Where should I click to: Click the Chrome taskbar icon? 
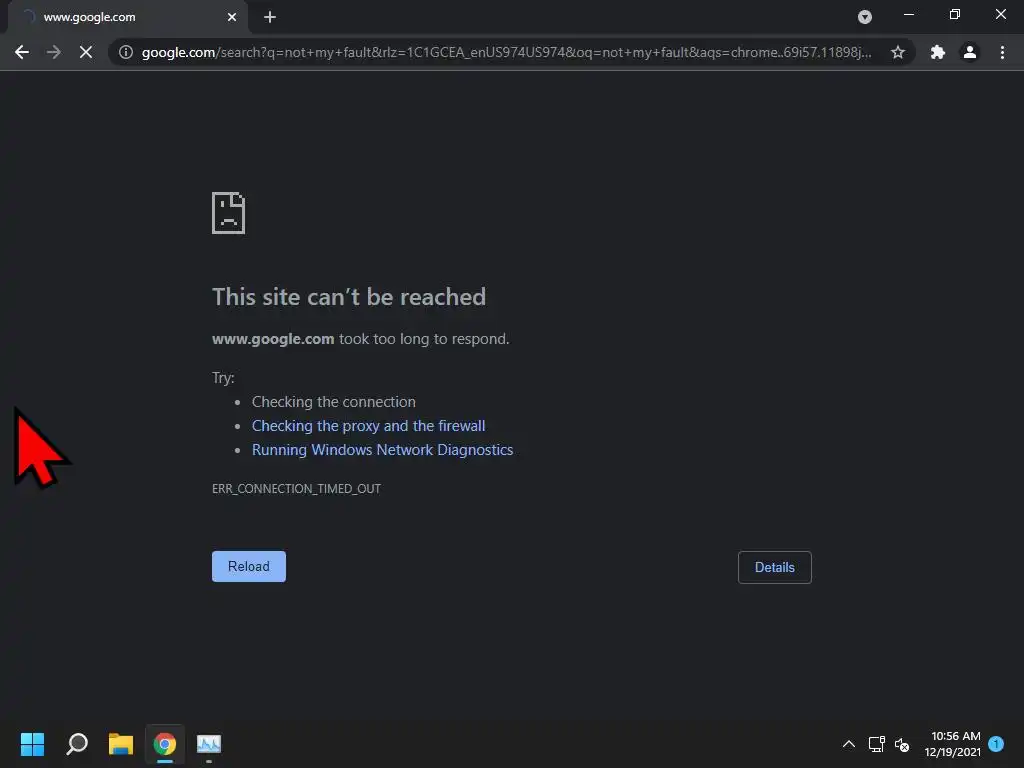click(165, 744)
